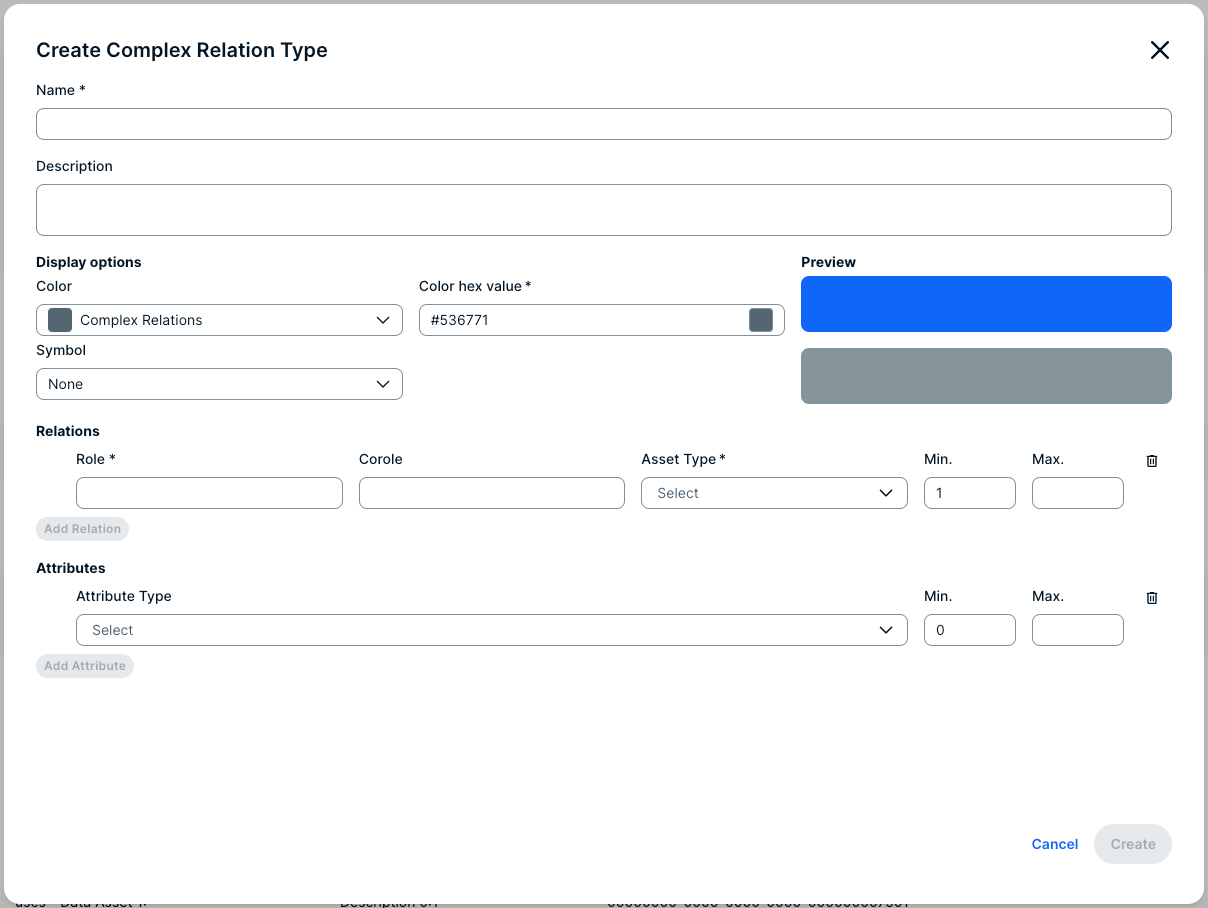The height and width of the screenshot is (908, 1208).
Task: Click the blue preview bar
Action: 986,304
